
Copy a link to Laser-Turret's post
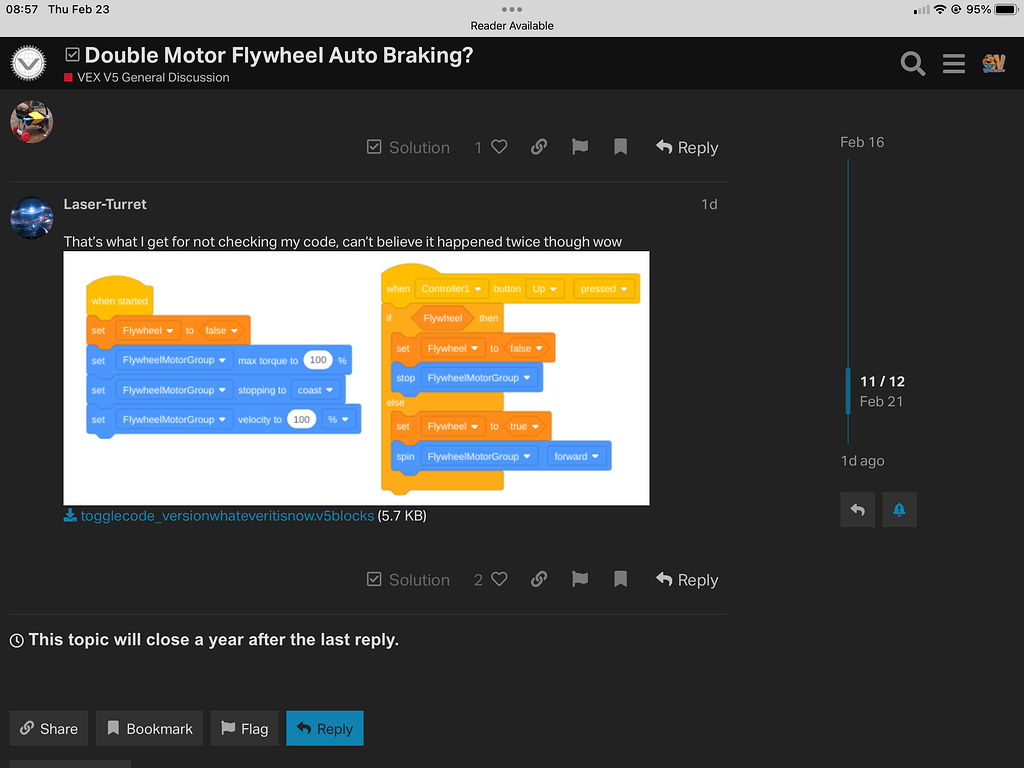pyautogui.click(x=538, y=579)
